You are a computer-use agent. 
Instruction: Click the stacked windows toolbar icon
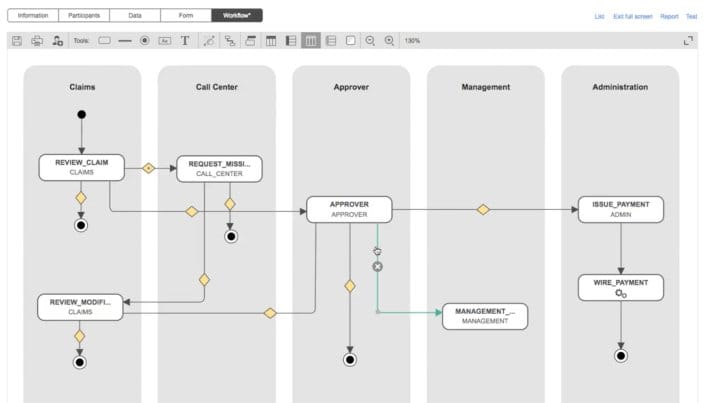click(x=250, y=41)
